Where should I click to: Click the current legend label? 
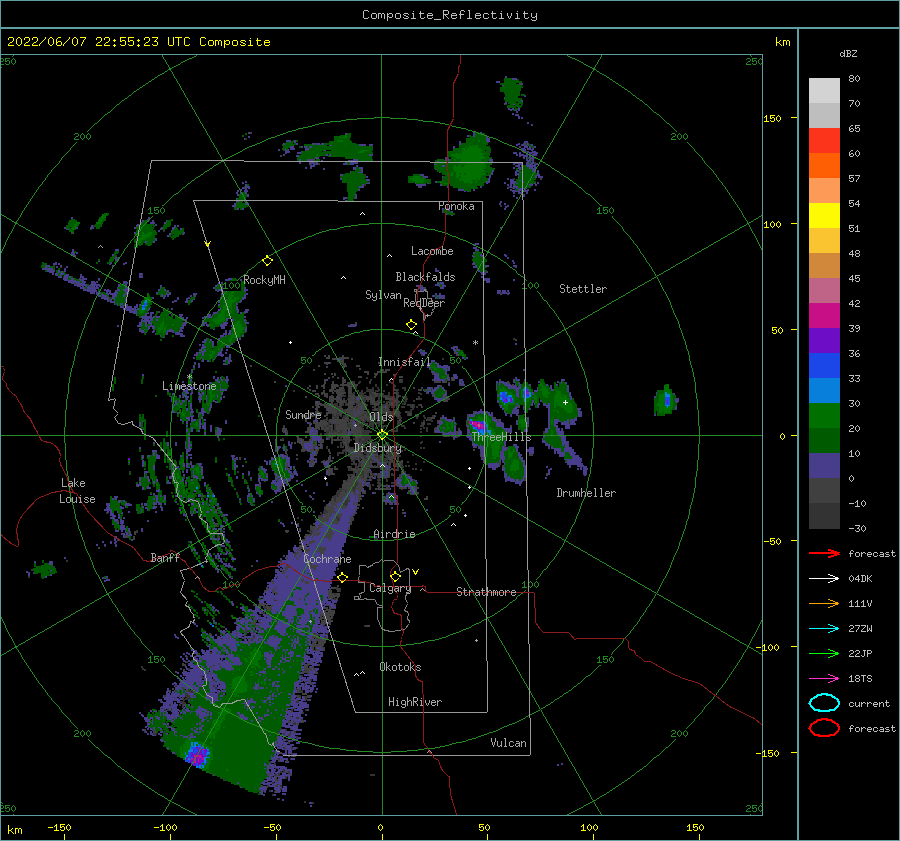coord(869,703)
